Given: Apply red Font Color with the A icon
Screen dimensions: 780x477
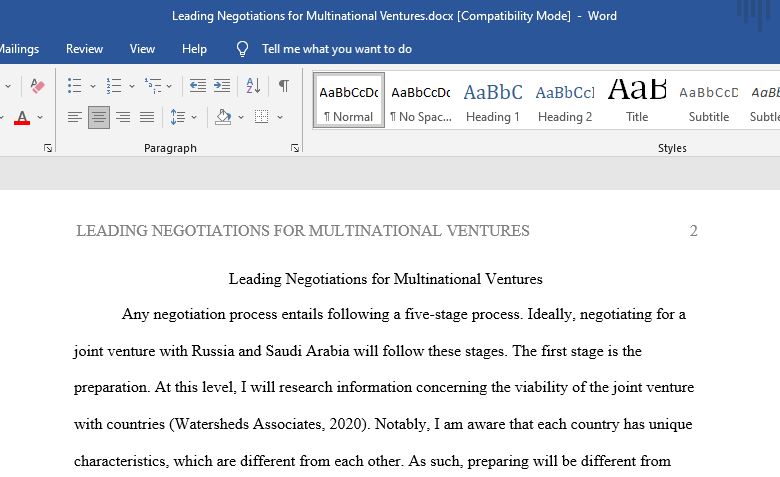Looking at the screenshot, I should [x=22, y=117].
